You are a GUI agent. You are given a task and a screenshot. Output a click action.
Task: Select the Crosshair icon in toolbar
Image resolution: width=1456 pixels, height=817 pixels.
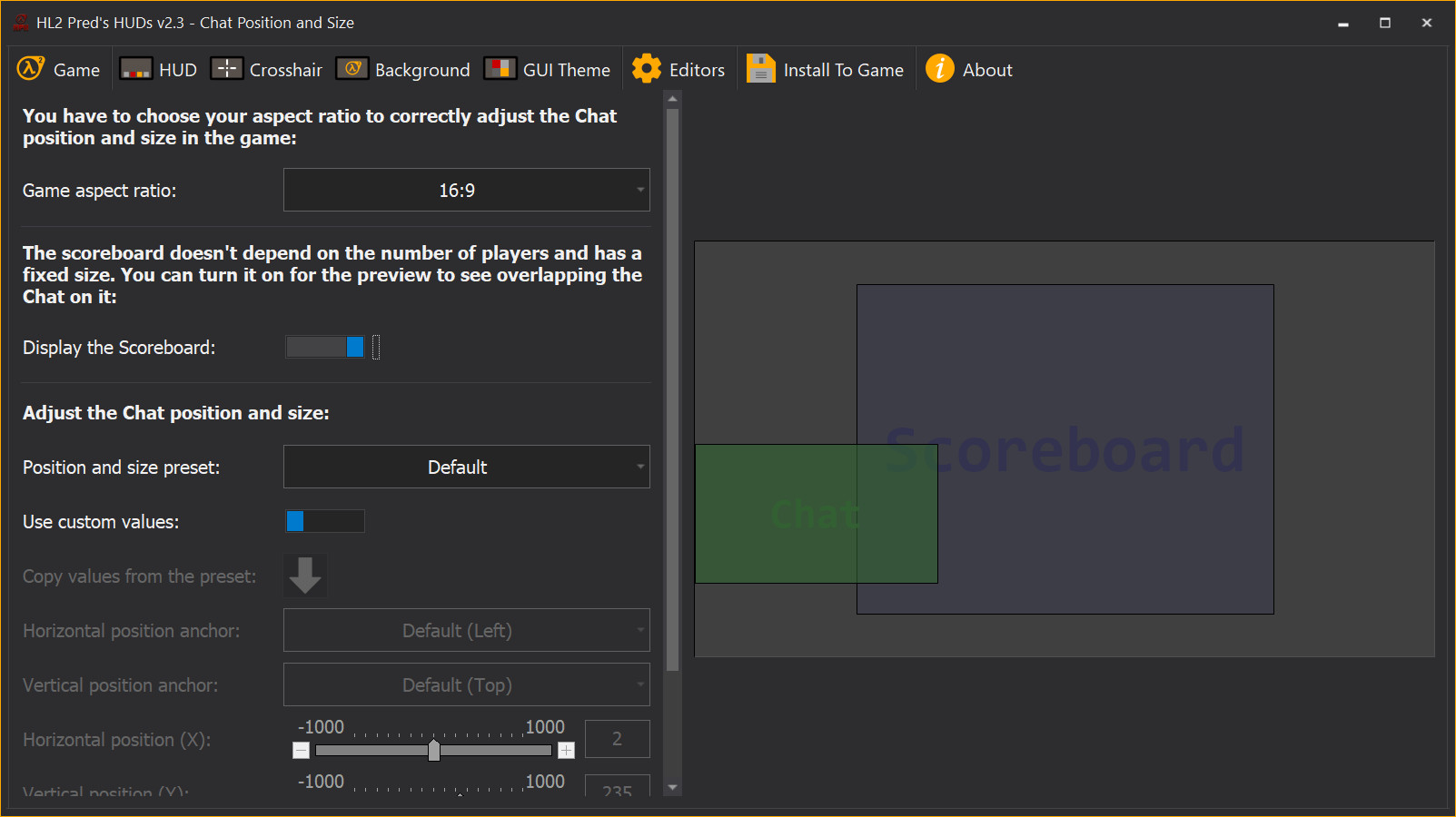[x=226, y=69]
